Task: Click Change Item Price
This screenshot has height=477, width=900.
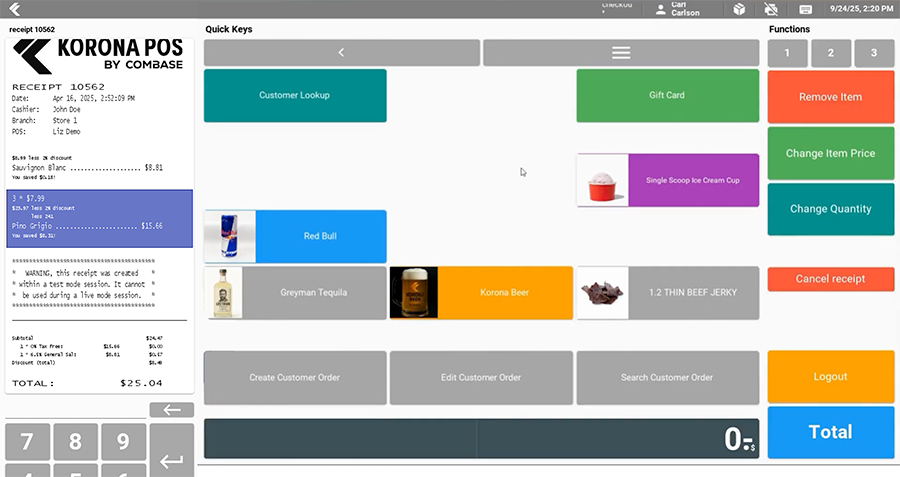Action: 831,153
